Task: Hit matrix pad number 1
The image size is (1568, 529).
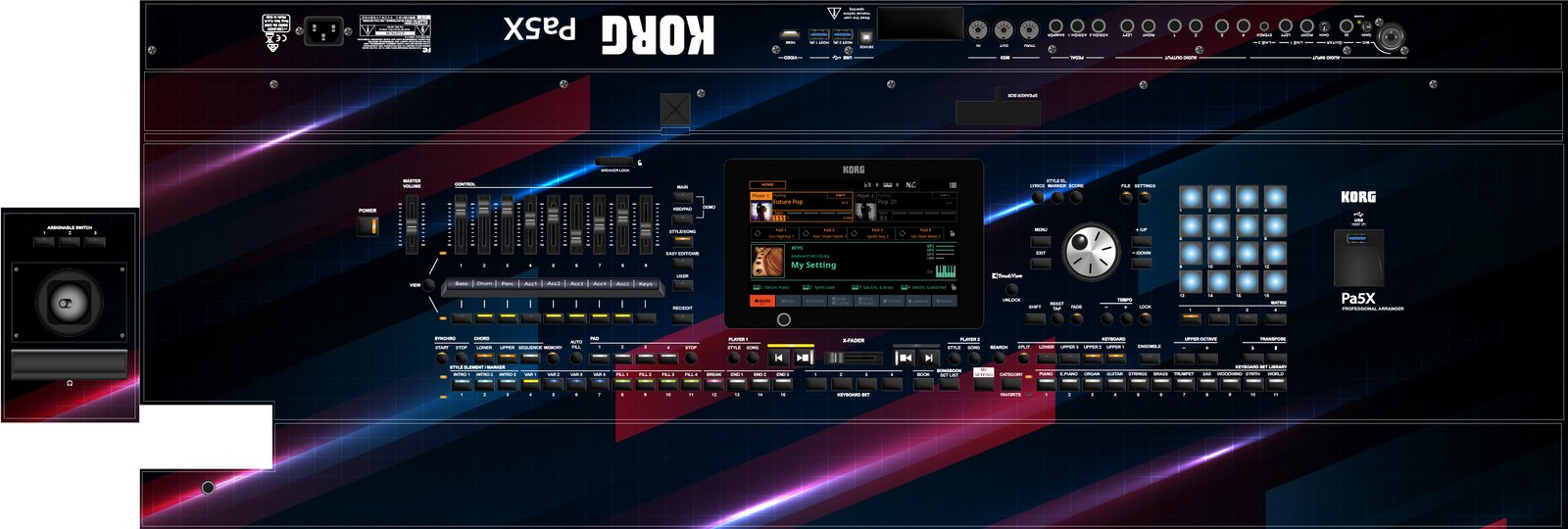Action: [x=1190, y=198]
